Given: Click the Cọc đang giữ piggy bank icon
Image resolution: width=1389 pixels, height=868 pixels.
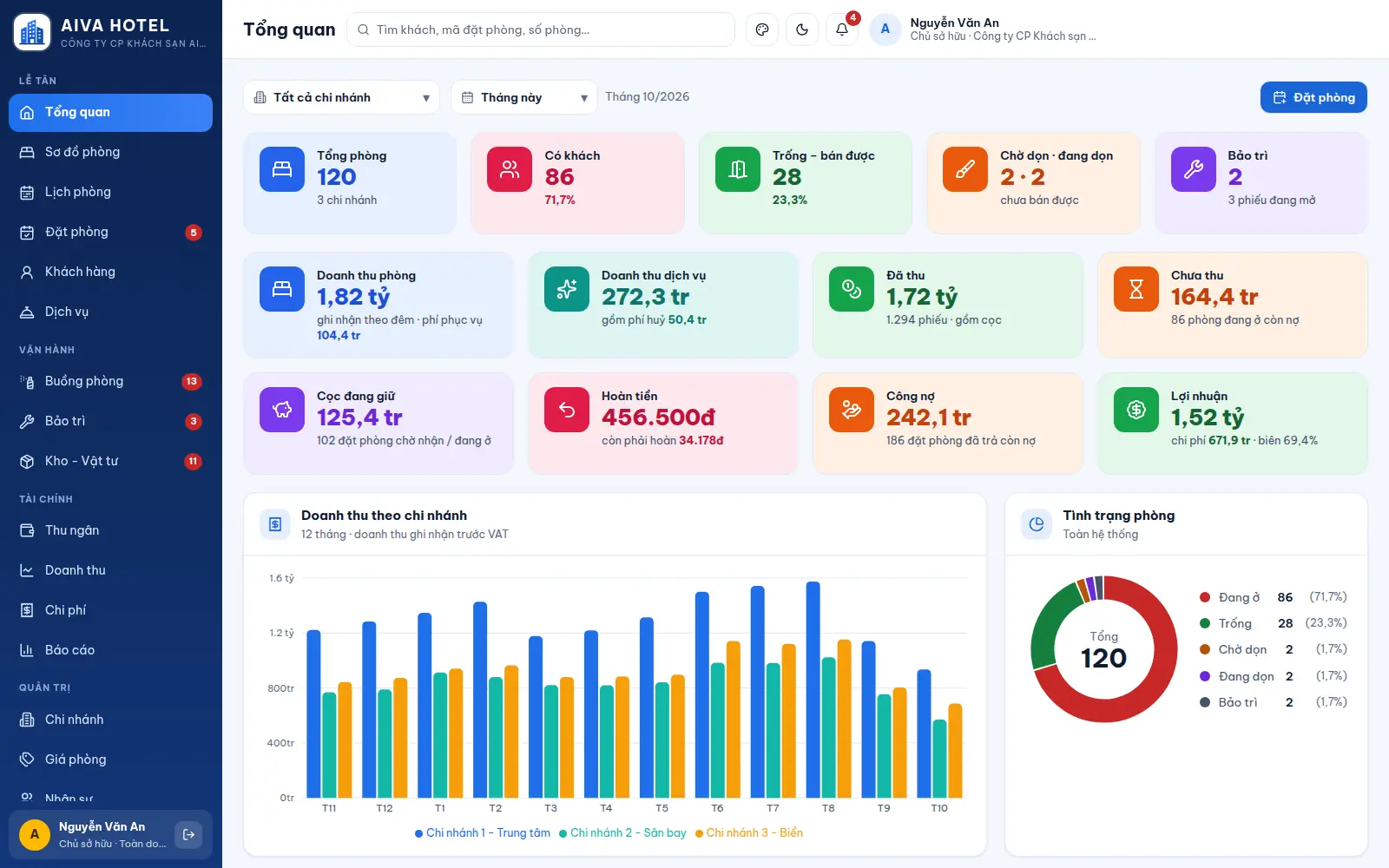Looking at the screenshot, I should (x=282, y=410).
